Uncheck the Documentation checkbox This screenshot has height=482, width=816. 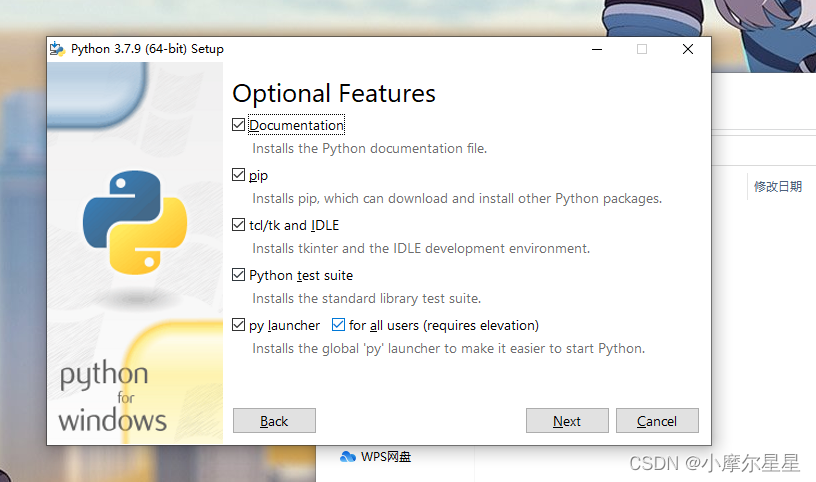tap(238, 125)
